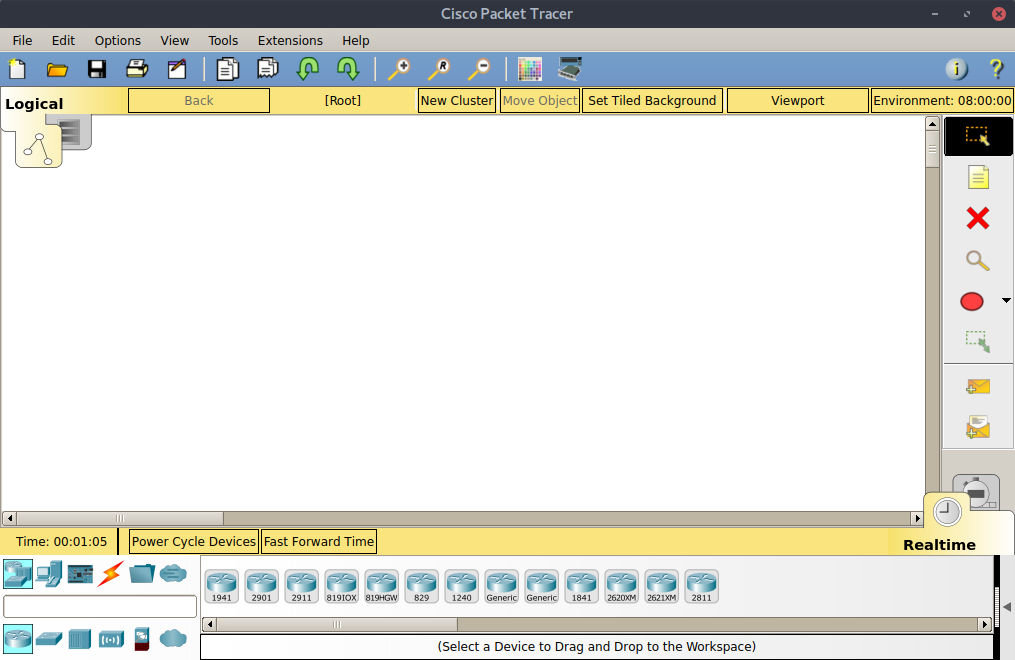Open the drawing palette icon
1015x660 pixels.
pyautogui.click(x=530, y=69)
